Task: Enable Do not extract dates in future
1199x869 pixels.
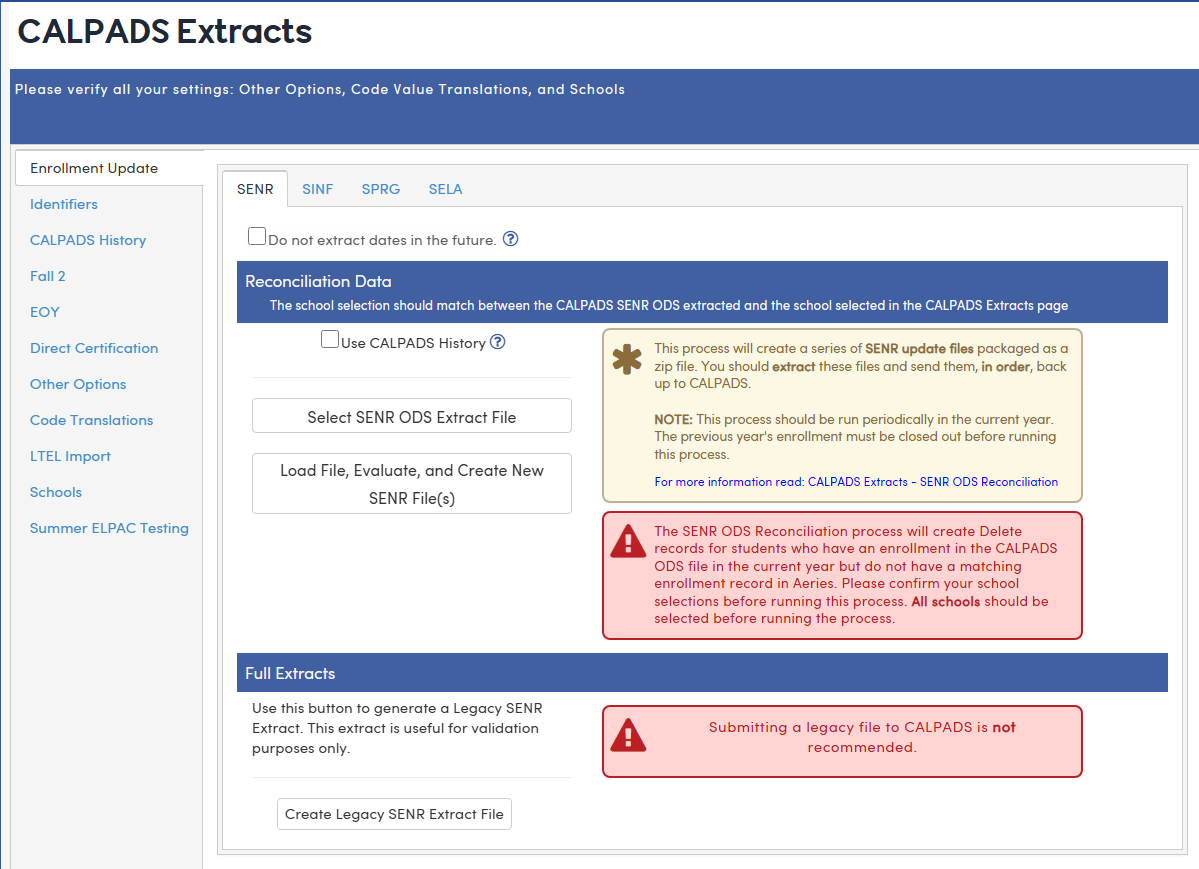Action: pyautogui.click(x=257, y=236)
